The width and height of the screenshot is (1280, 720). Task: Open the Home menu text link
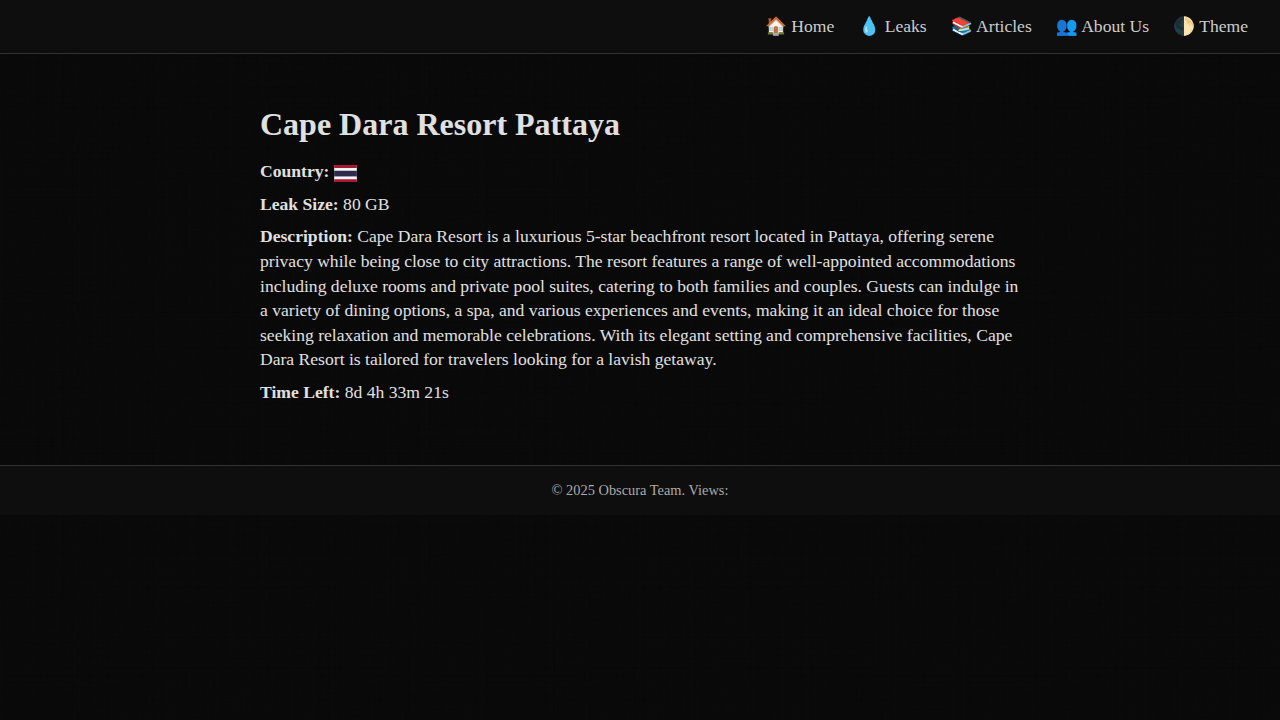(x=812, y=27)
